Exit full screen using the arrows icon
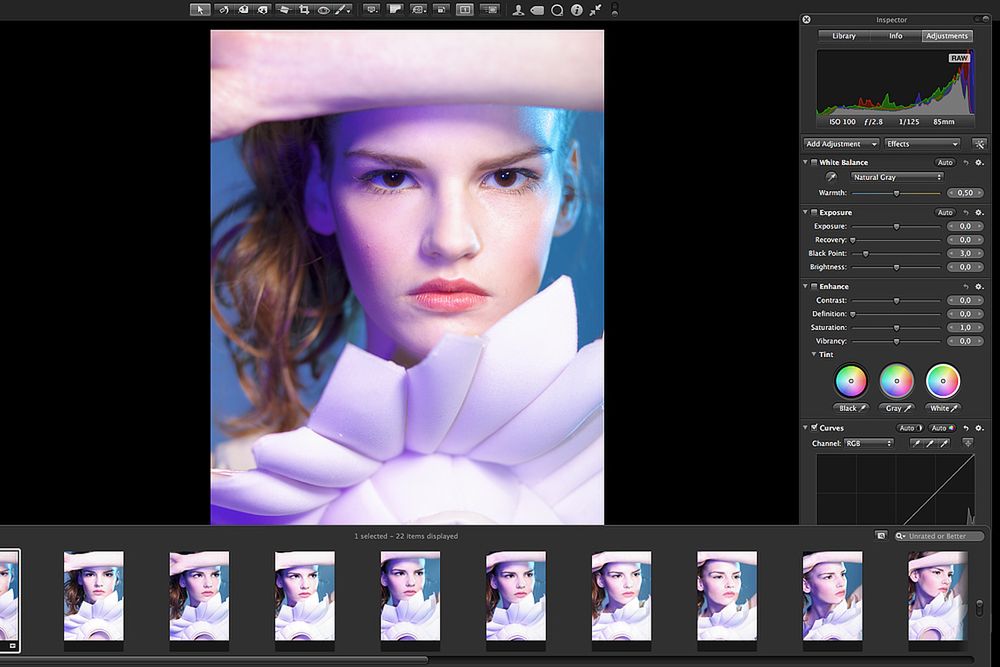 595,10
